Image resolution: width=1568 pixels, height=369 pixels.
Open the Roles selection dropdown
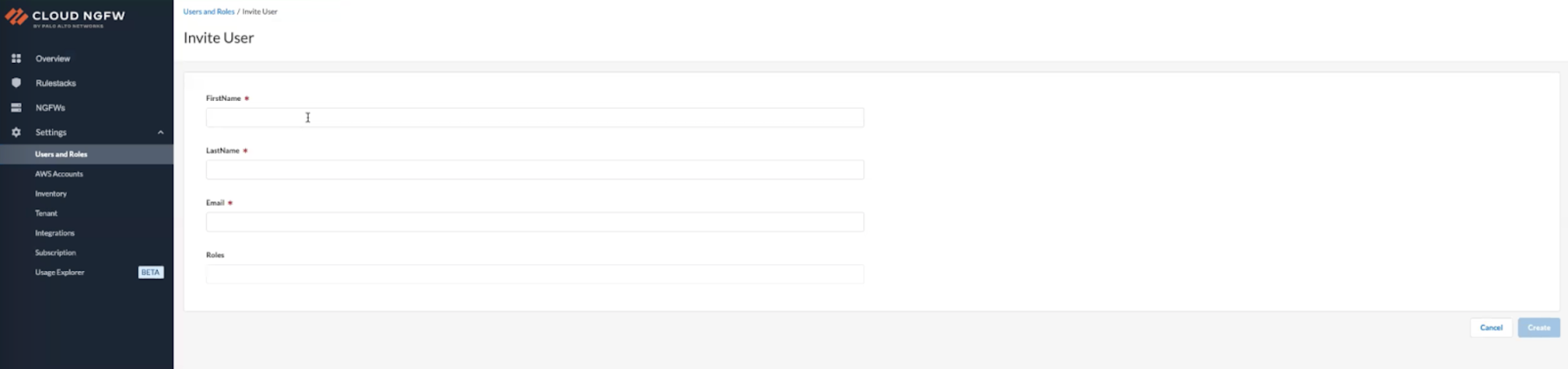(x=535, y=274)
